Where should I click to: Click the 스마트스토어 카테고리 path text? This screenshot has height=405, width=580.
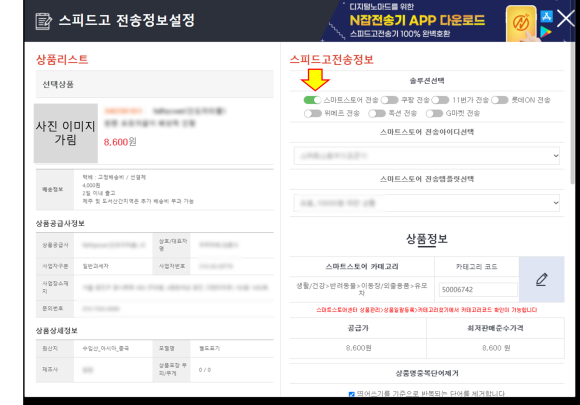coord(362,289)
